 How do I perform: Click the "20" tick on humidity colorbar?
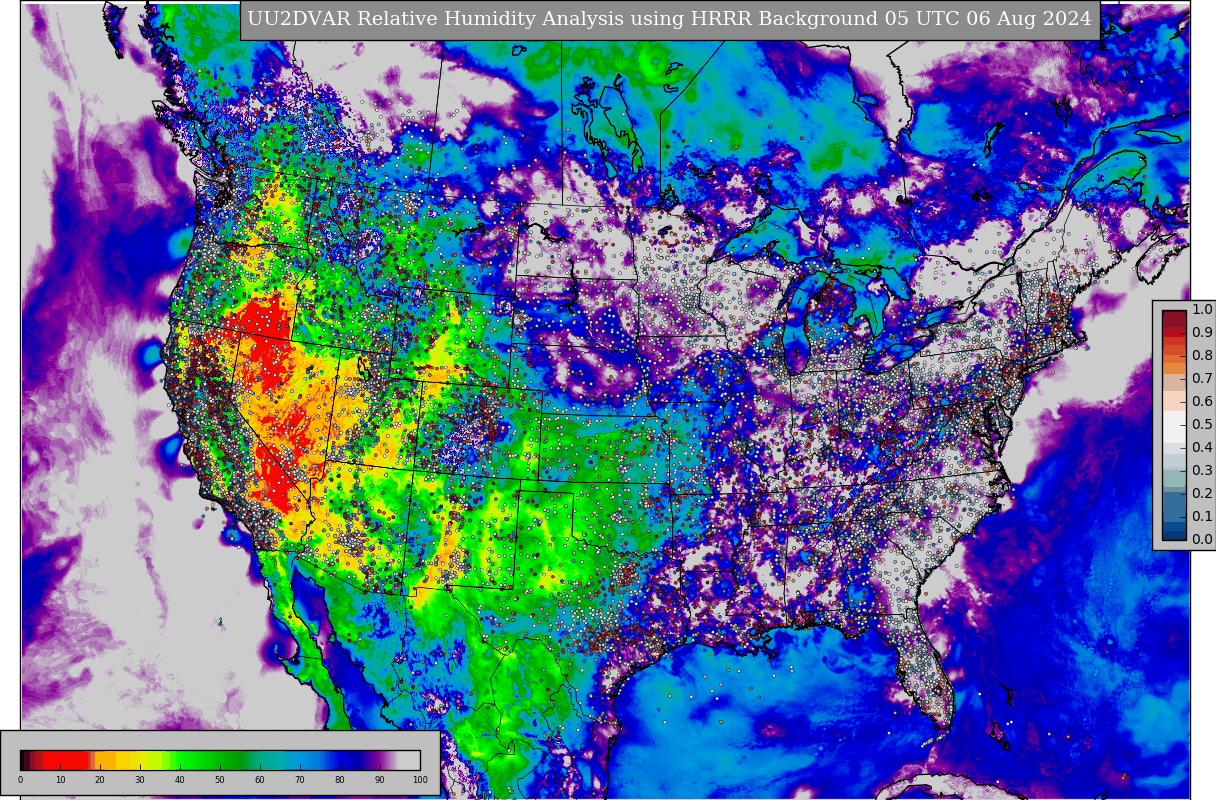(x=100, y=779)
